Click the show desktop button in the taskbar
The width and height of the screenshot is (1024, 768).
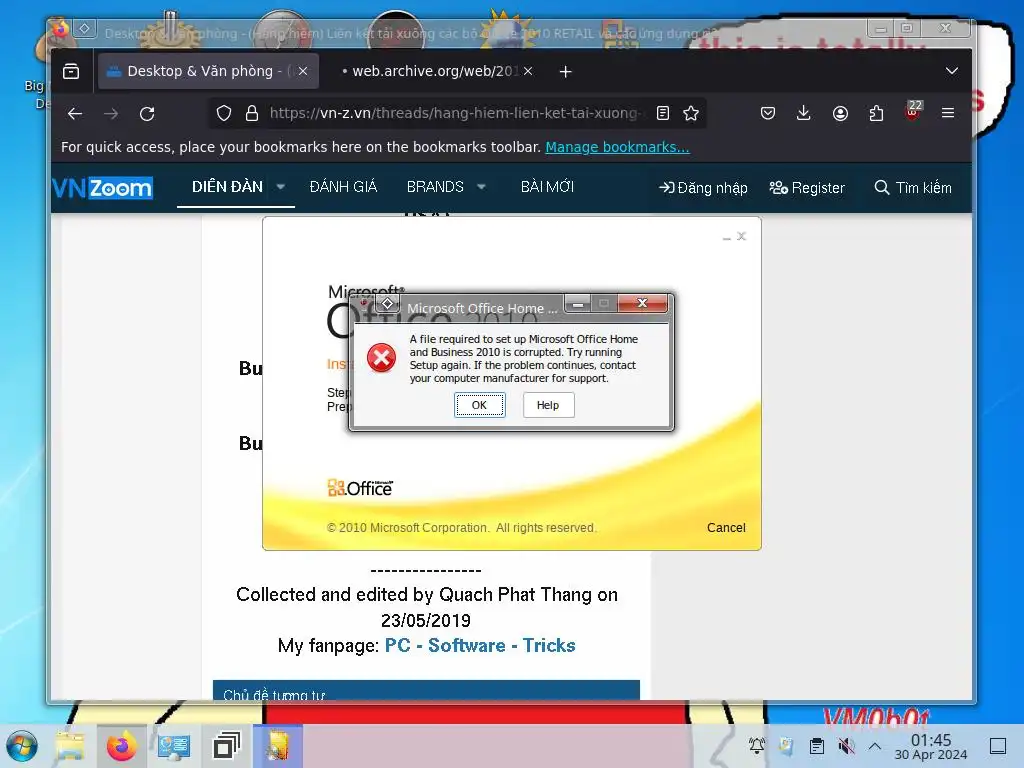998,746
